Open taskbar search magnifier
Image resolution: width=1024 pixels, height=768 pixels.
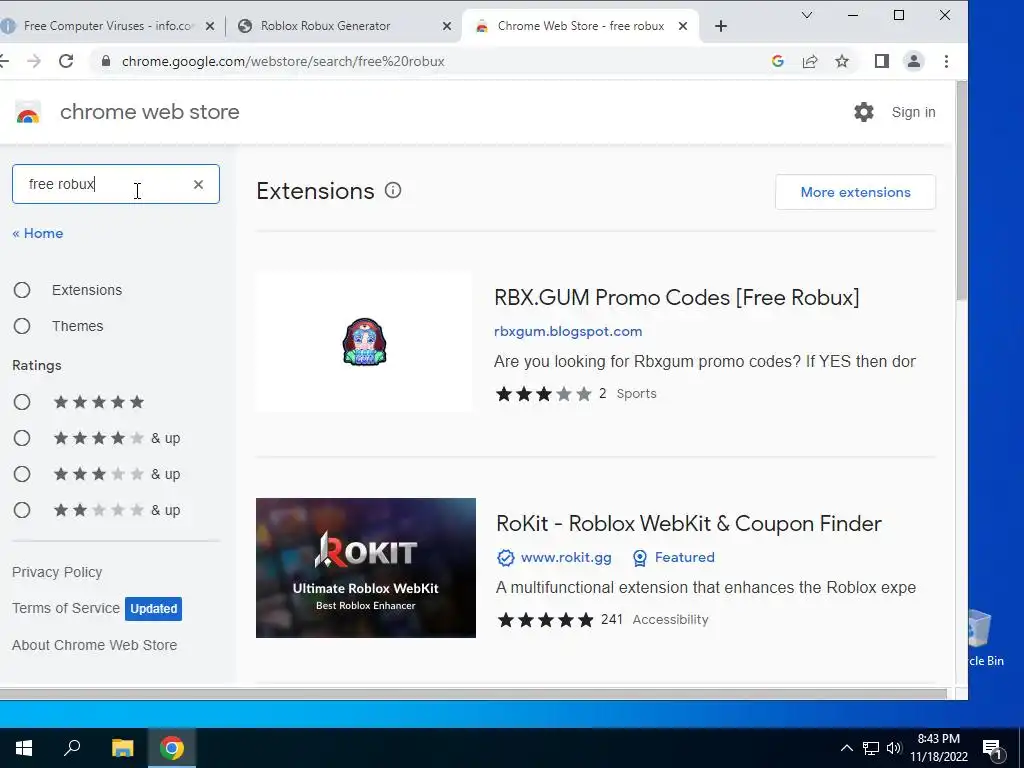[x=72, y=748]
